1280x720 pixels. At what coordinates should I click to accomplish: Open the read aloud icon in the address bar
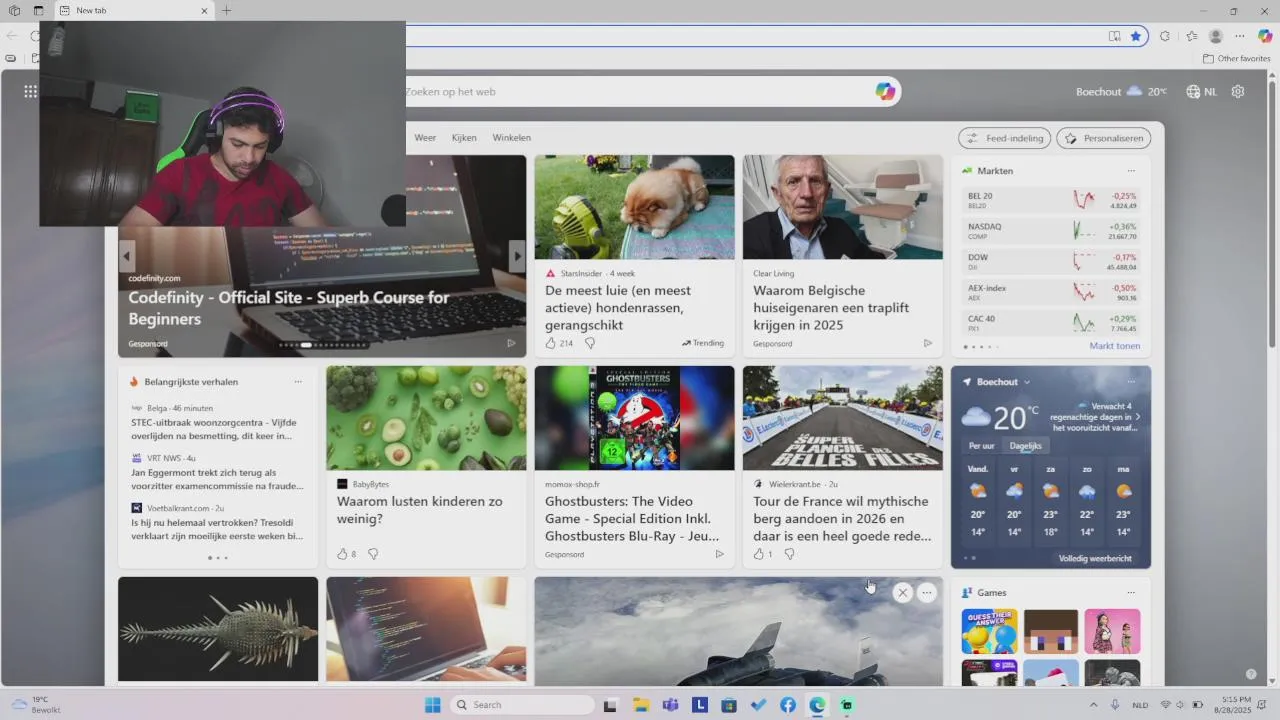coord(1114,36)
